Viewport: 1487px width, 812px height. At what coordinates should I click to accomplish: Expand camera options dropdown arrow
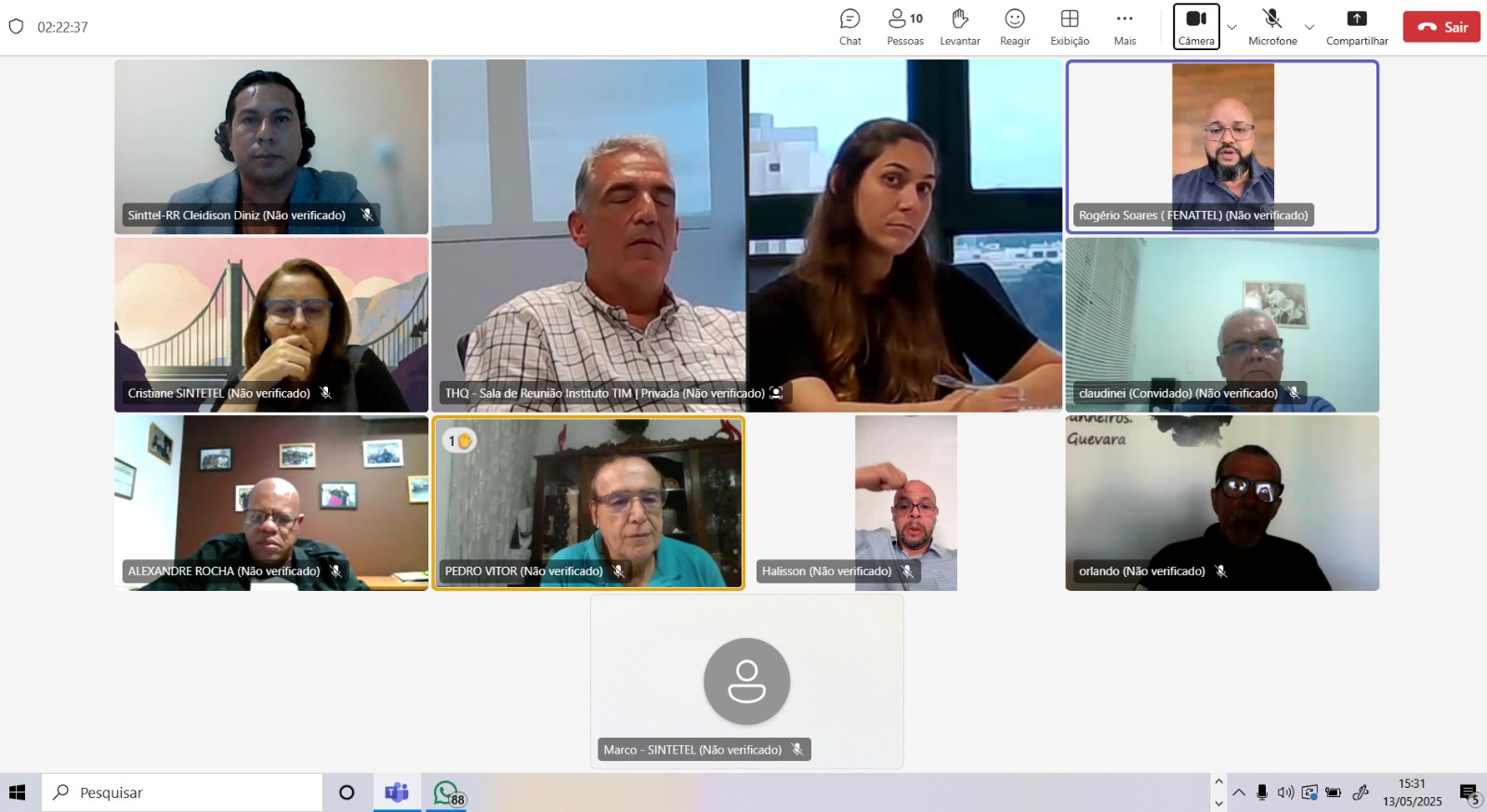(x=1232, y=27)
